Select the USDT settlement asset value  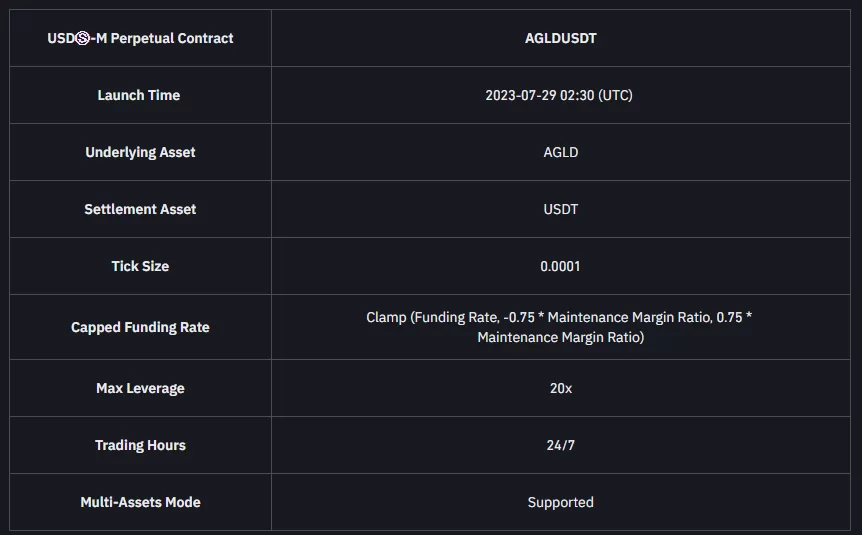[x=560, y=209]
